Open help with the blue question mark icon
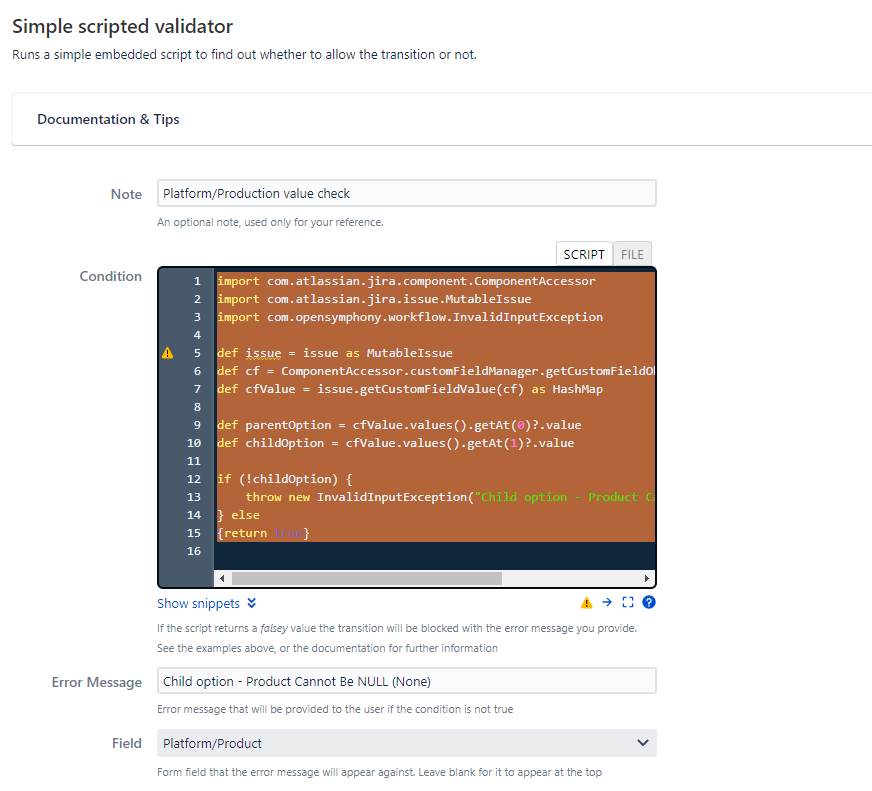Viewport: 872px width, 791px height. (648, 602)
